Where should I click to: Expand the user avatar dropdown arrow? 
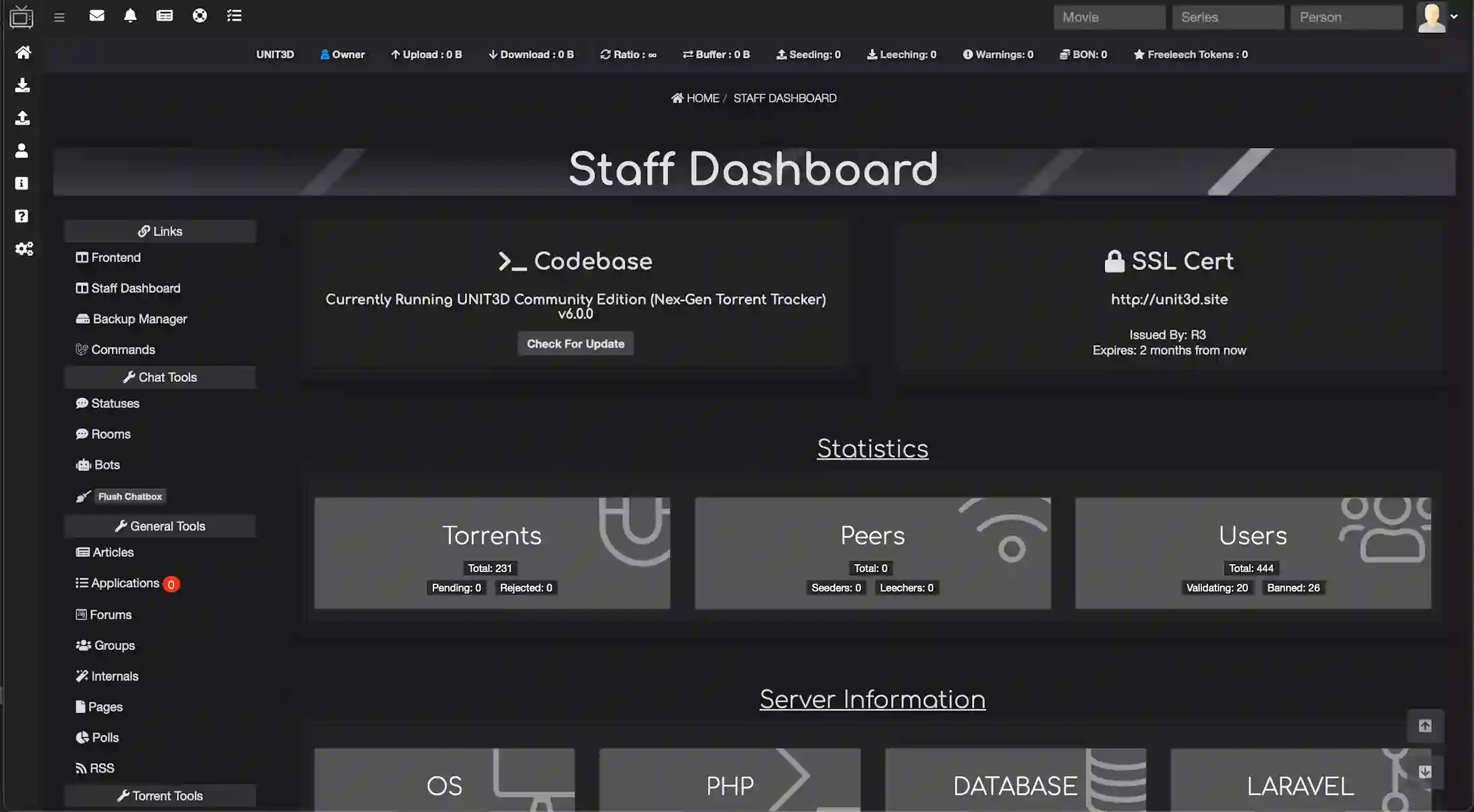[x=1454, y=17]
